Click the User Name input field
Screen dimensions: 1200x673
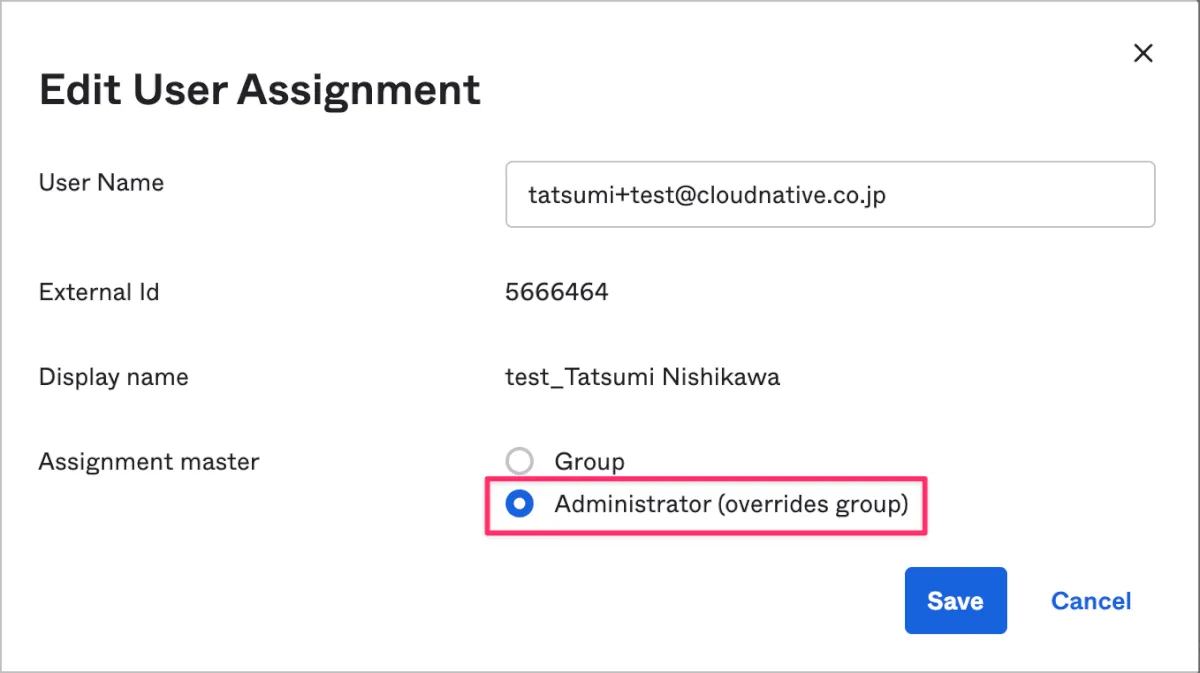point(830,195)
